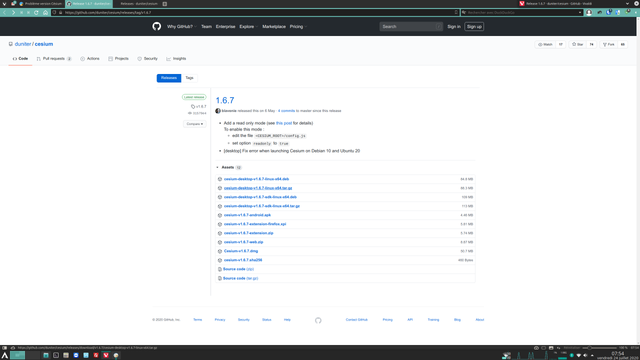The height and width of the screenshot is (360, 640).
Task: Select the Tags tab
Action: pos(189,78)
